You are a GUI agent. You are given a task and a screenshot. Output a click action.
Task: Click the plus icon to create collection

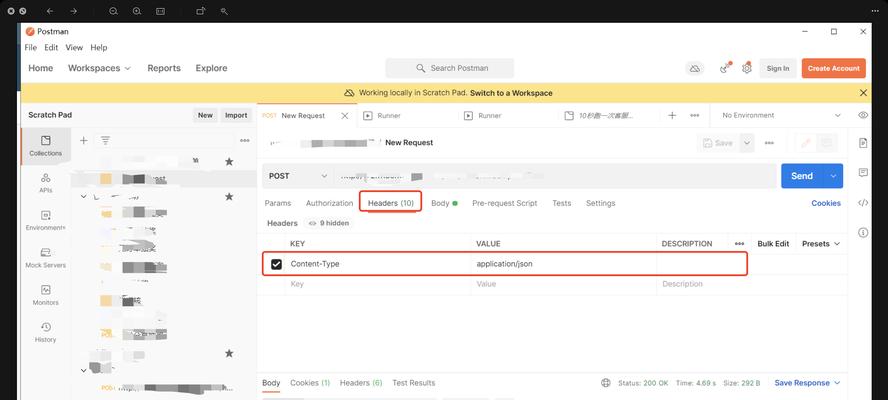pyautogui.click(x=83, y=141)
